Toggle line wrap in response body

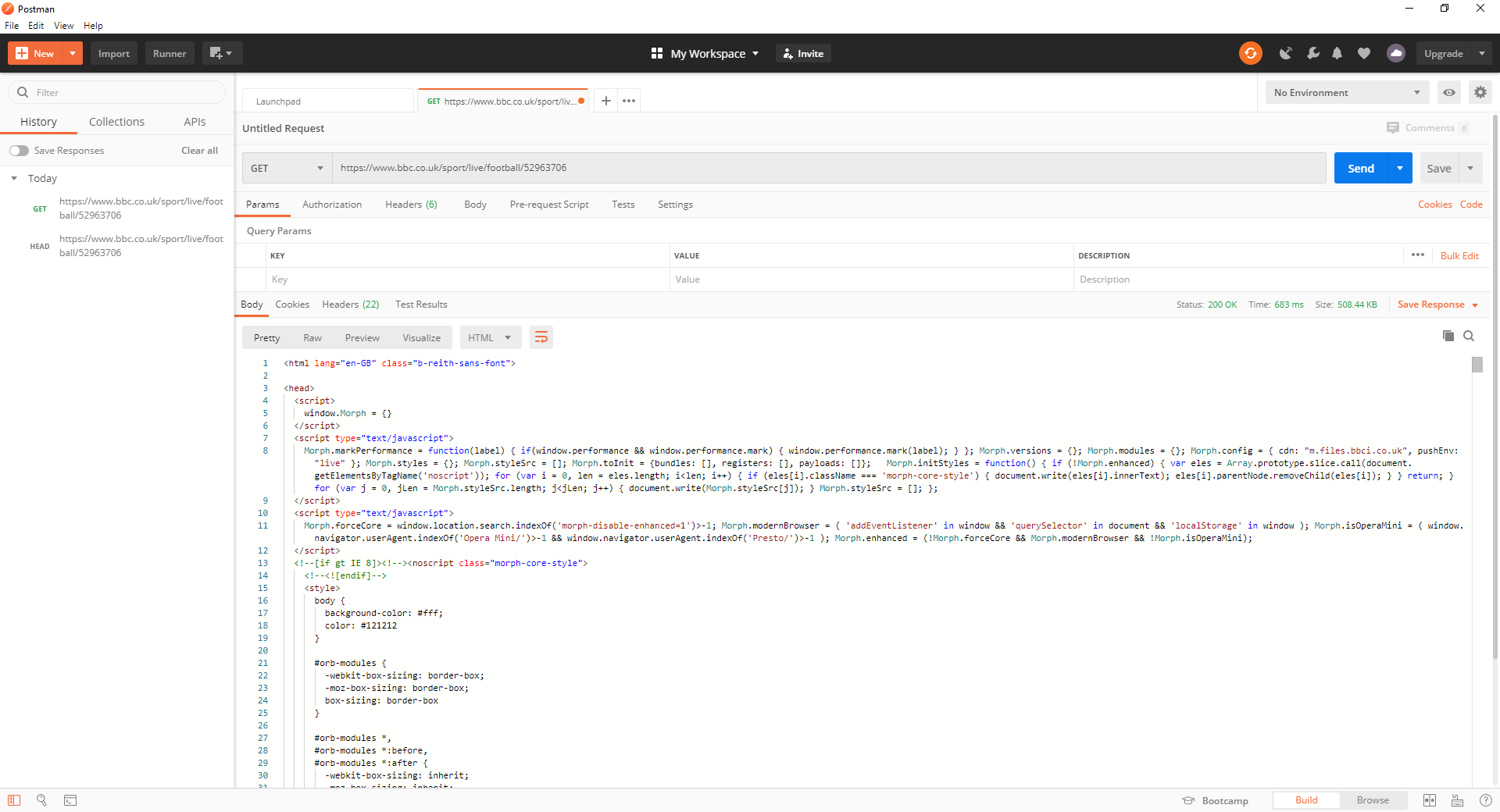(541, 337)
